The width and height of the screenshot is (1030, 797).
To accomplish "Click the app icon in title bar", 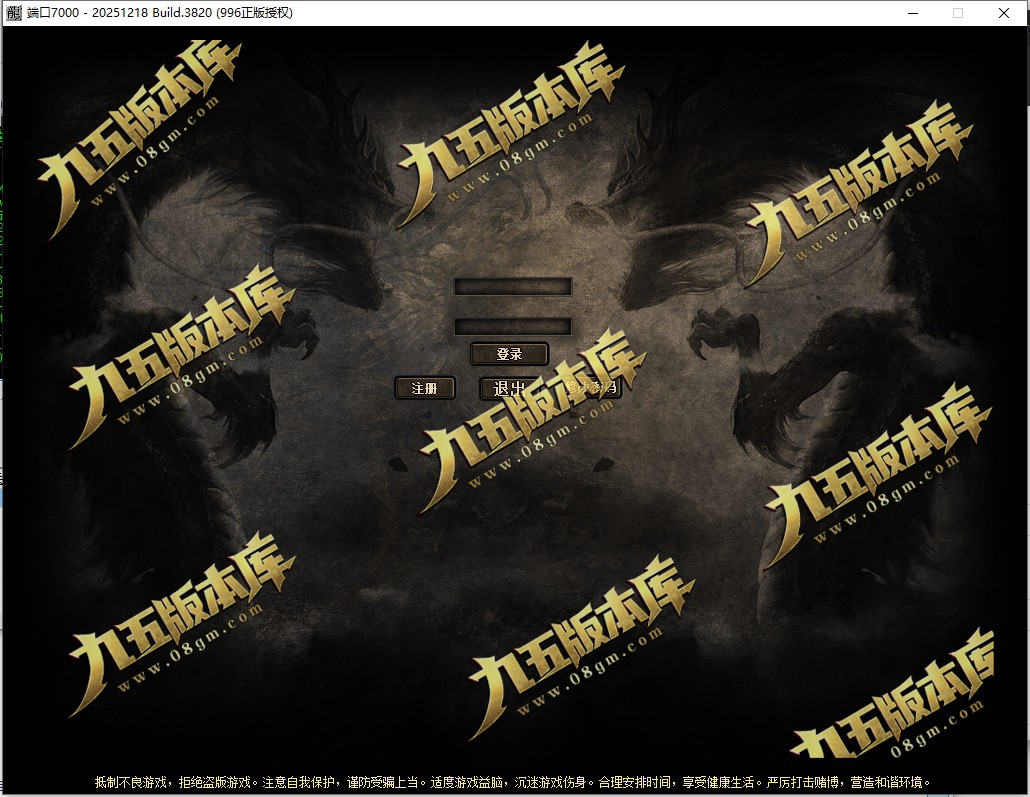I will coord(14,12).
